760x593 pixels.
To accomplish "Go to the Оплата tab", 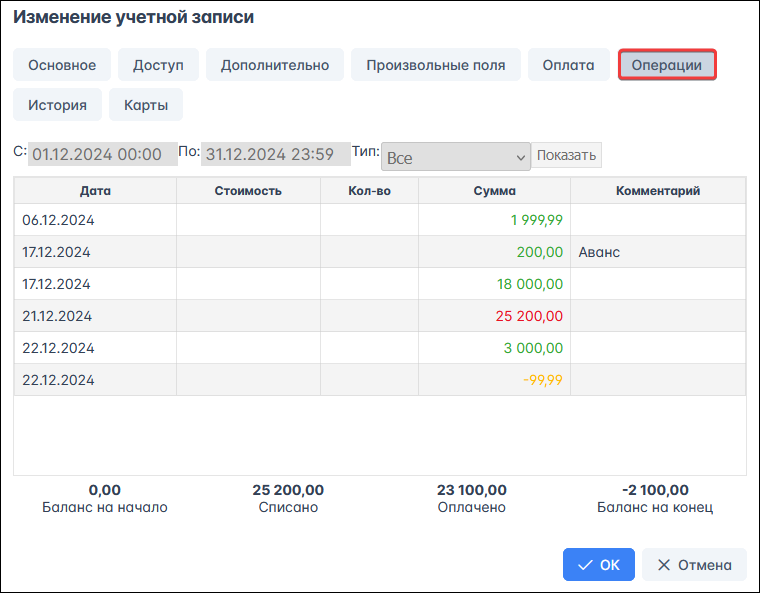I will tap(568, 65).
